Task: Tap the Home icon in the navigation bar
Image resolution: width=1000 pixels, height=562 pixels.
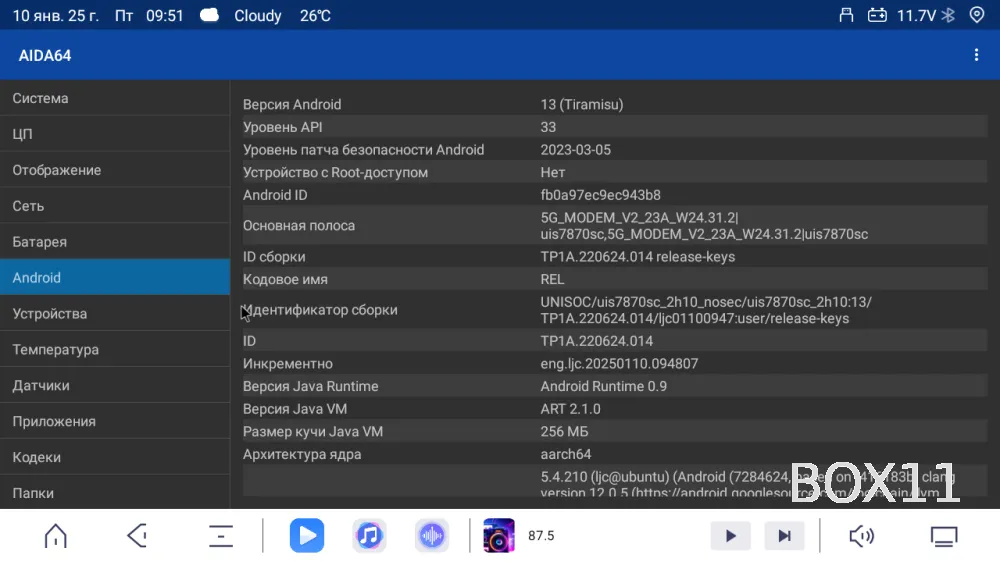Action: click(x=55, y=536)
